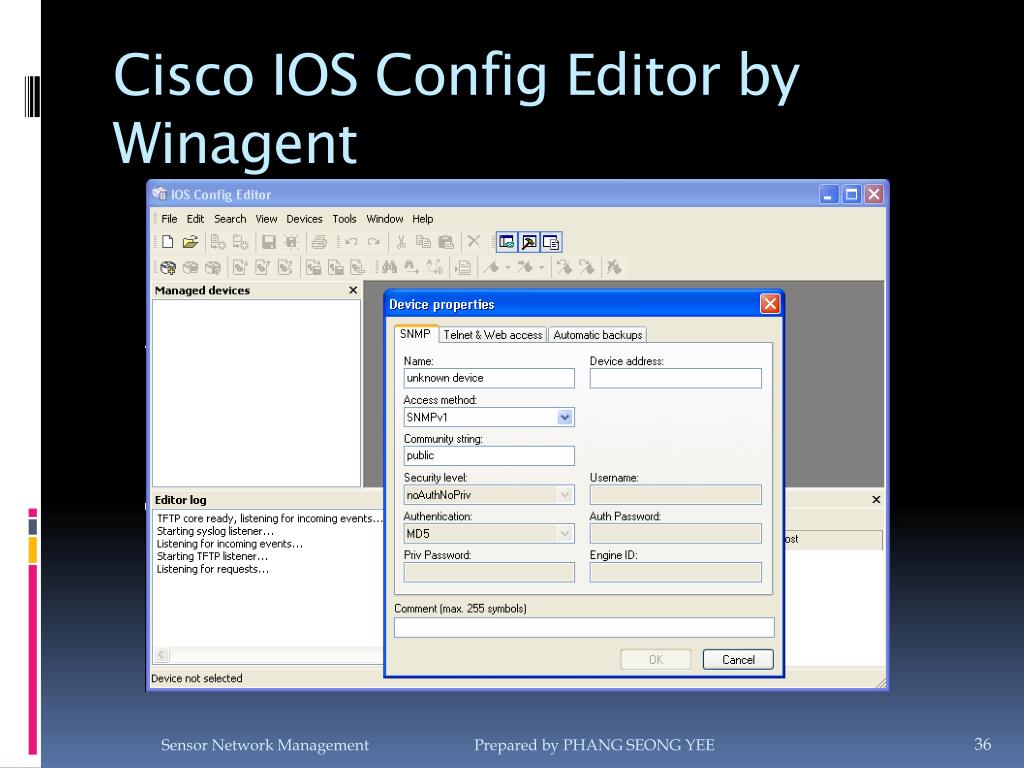
Task: Click the 'TFTP core ready' log line
Action: (x=269, y=519)
